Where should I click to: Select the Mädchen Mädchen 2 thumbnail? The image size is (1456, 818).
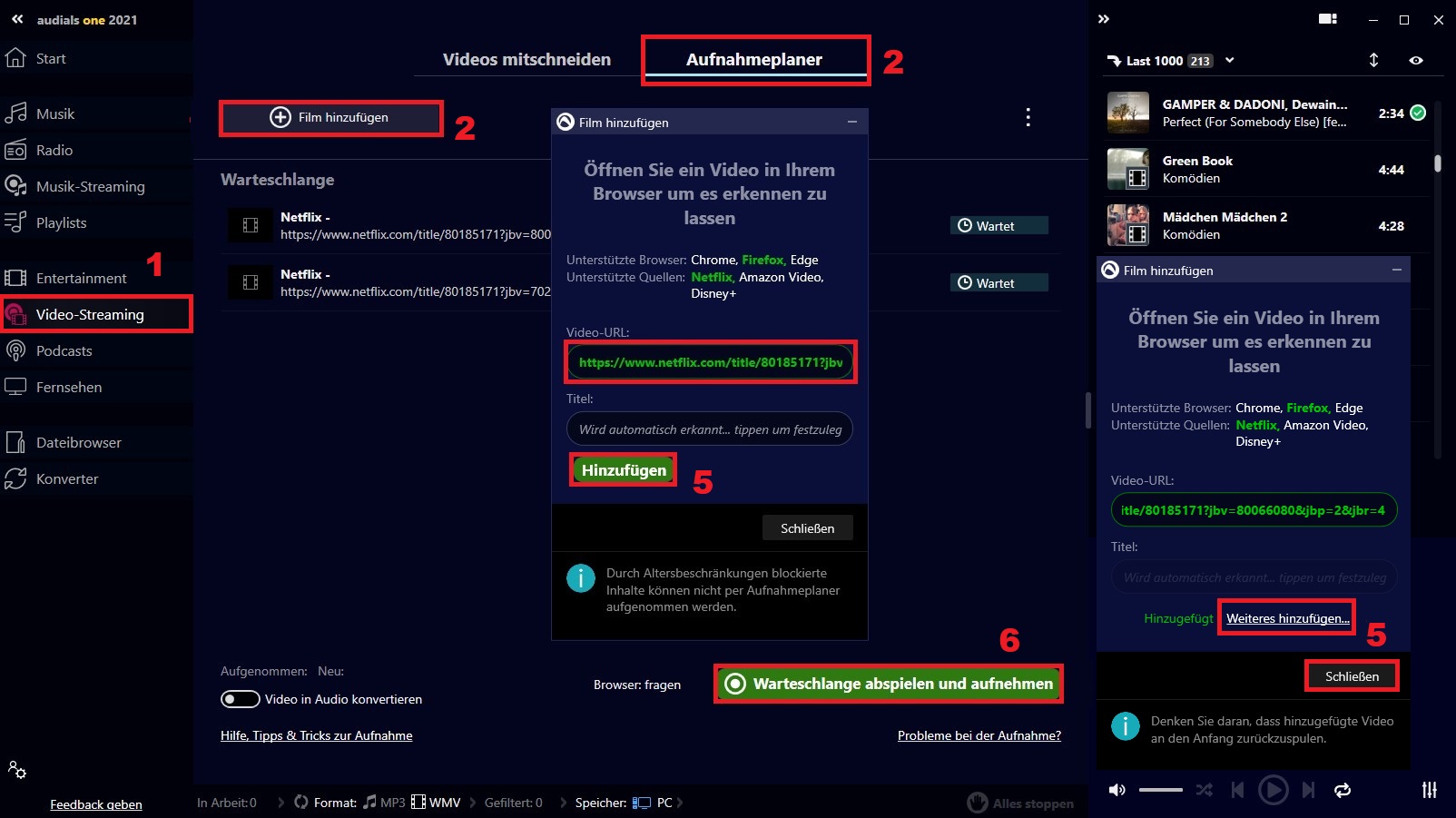(1128, 225)
